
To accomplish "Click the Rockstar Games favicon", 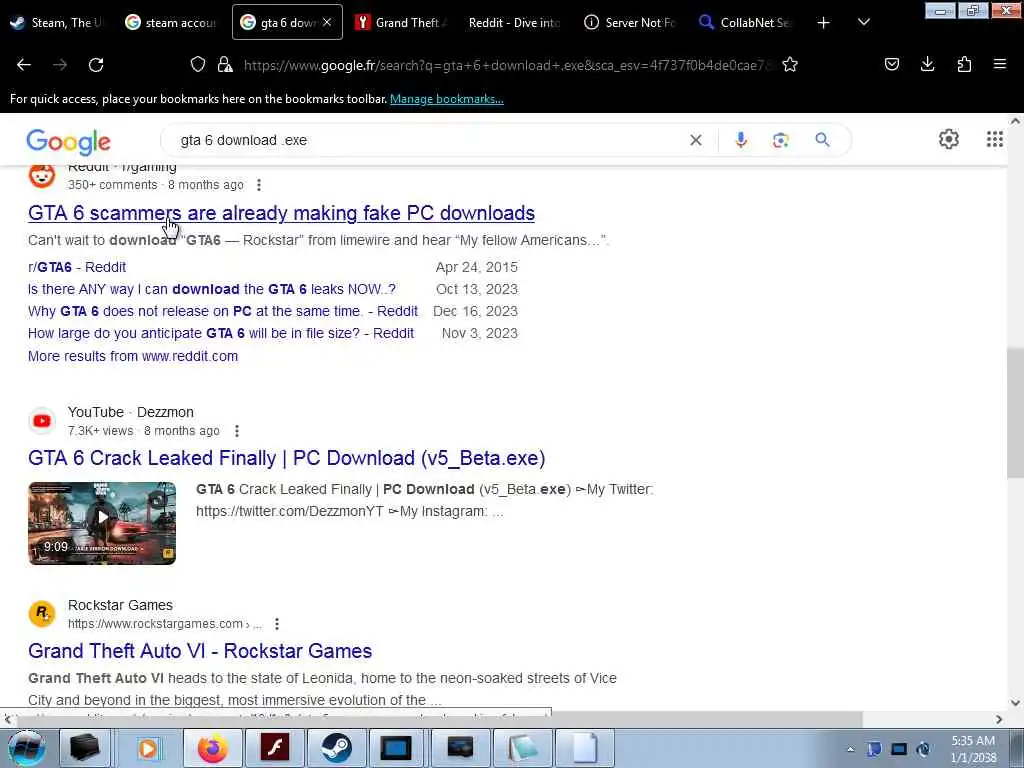I will [x=42, y=614].
